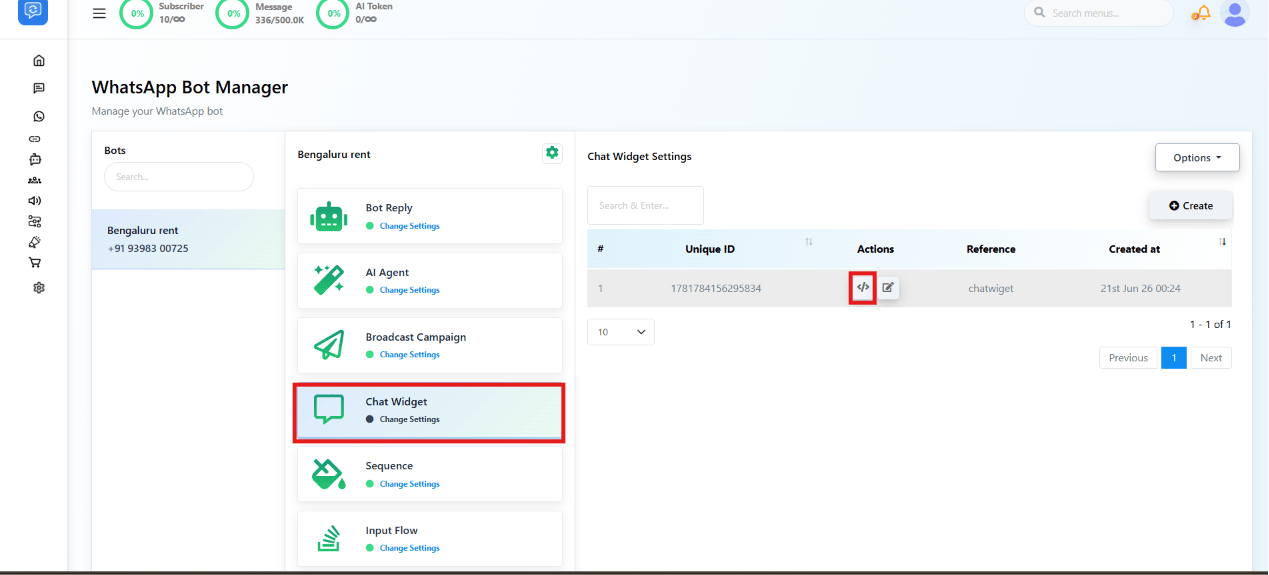Click Change Settings under AI Agent

tap(409, 290)
